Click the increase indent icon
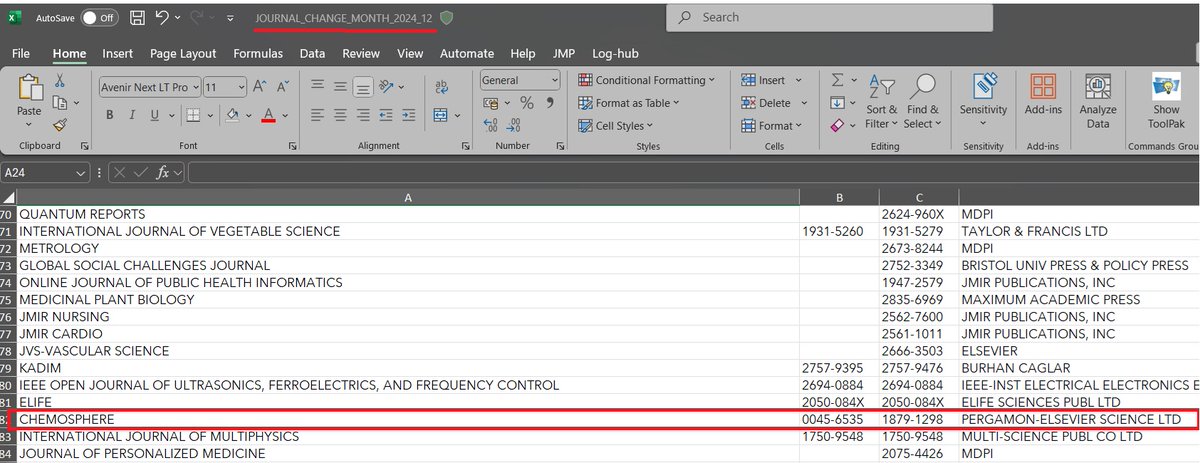This screenshot has height=463, width=1200. pyautogui.click(x=411, y=116)
